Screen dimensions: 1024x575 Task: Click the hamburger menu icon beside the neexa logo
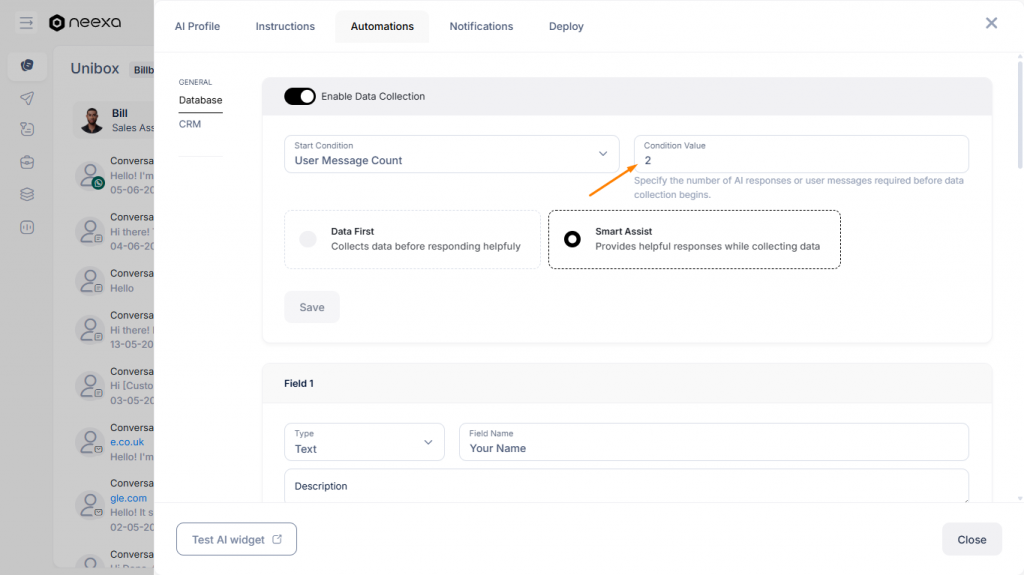tap(26, 23)
